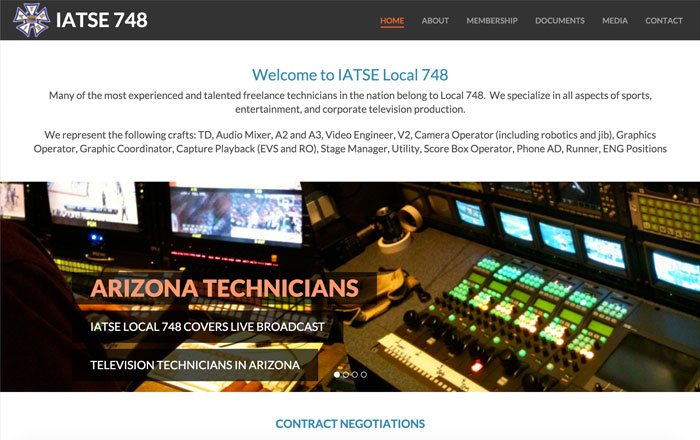The width and height of the screenshot is (700, 440).
Task: Click 'Television Technicians in Arizona' caption
Action: [195, 365]
